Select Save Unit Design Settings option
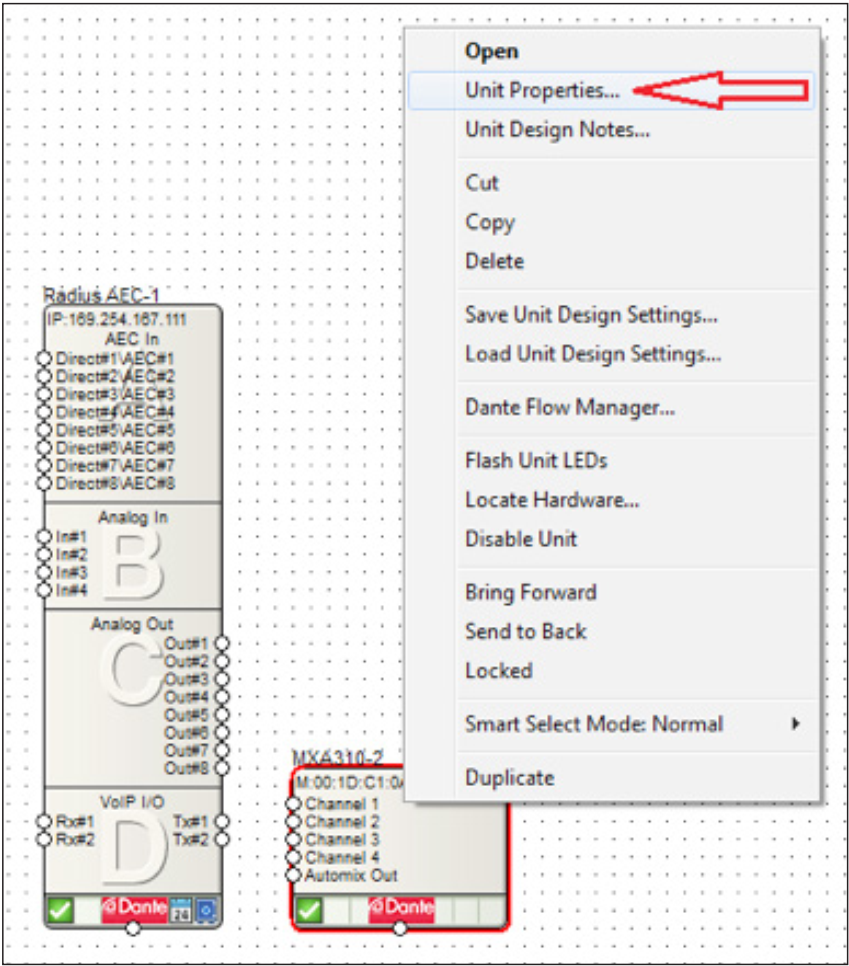Screen dimensions: 849x966 point(590,315)
